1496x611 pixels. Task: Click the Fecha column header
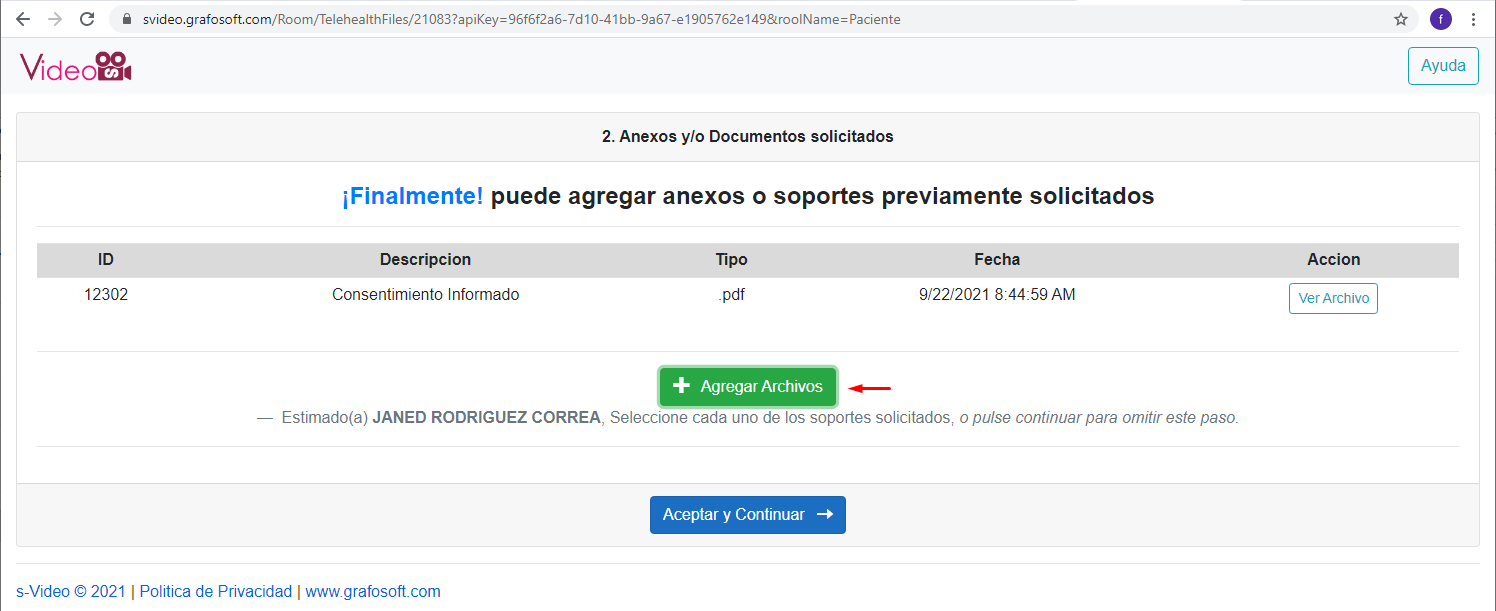pos(996,259)
